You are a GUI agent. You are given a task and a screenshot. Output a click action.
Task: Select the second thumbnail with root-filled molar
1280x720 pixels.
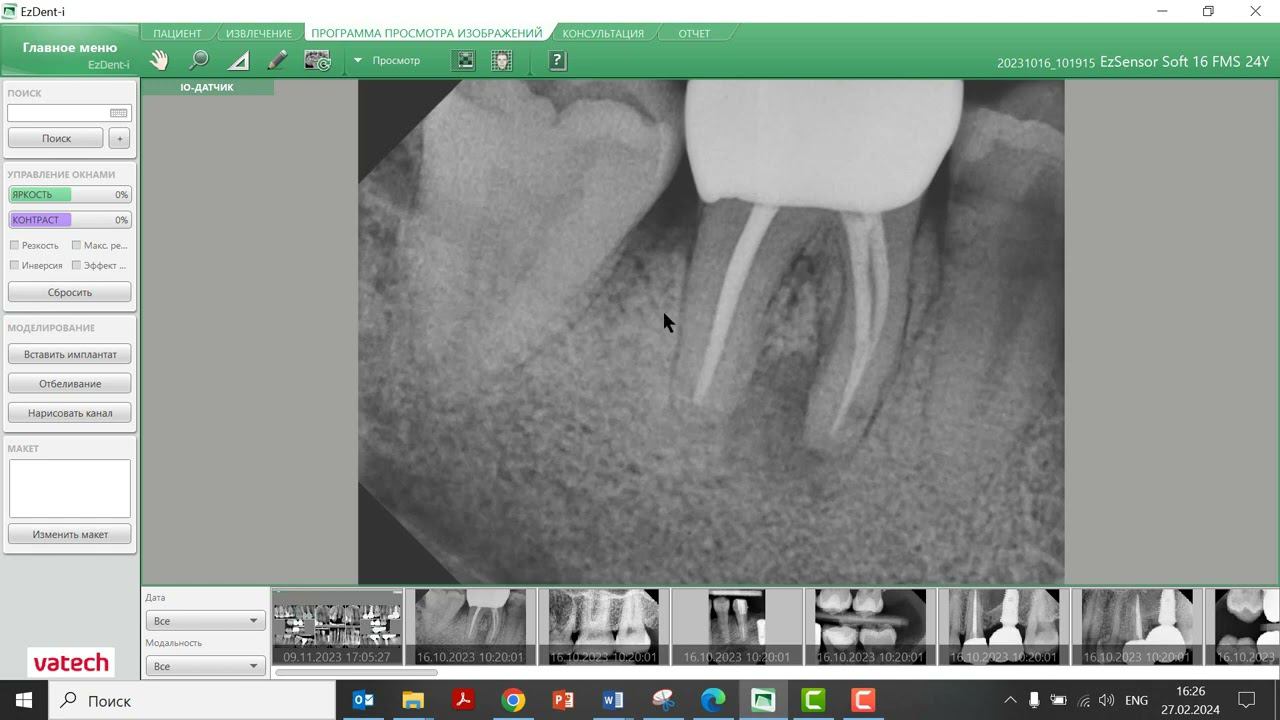click(x=470, y=627)
